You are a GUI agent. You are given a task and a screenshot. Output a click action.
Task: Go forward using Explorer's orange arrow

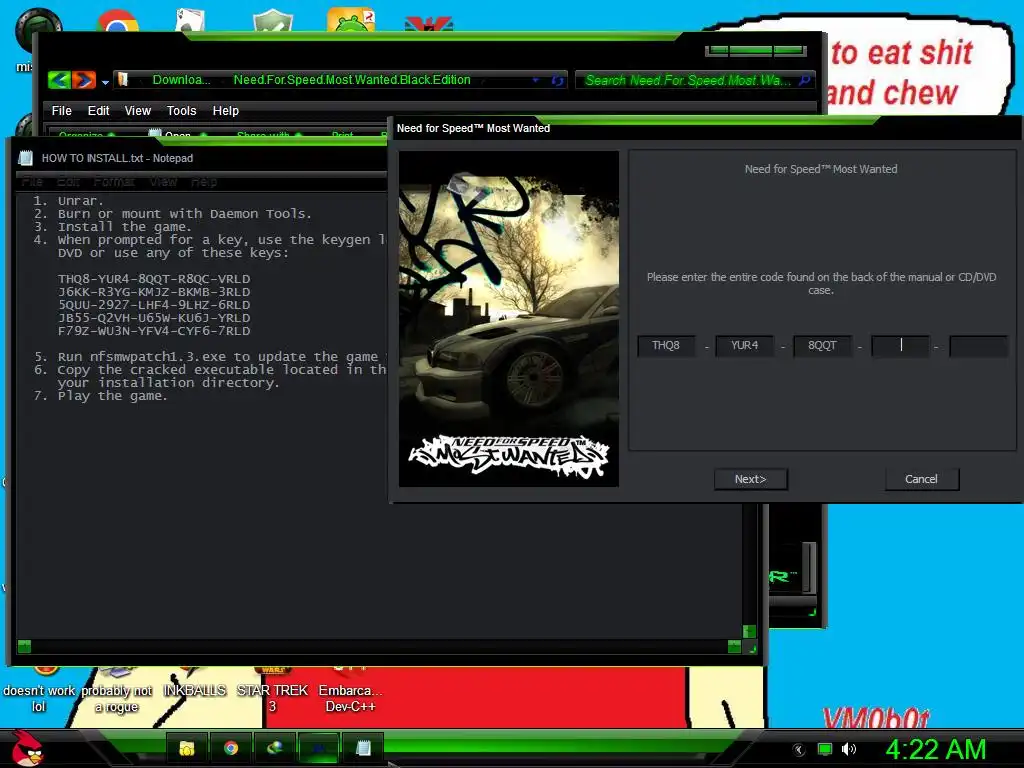[84, 80]
